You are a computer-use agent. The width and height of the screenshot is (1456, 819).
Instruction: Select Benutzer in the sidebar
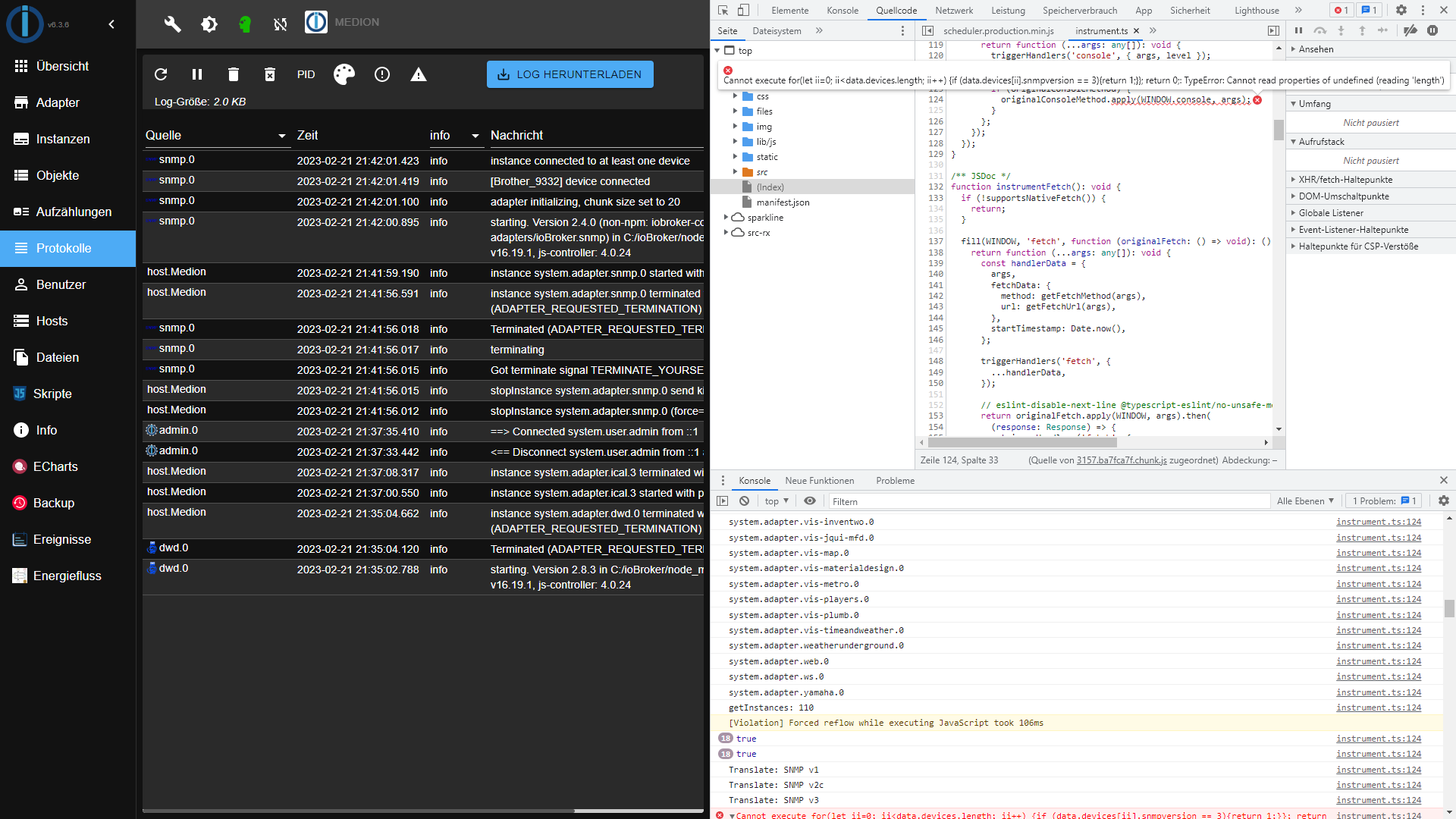coord(67,284)
